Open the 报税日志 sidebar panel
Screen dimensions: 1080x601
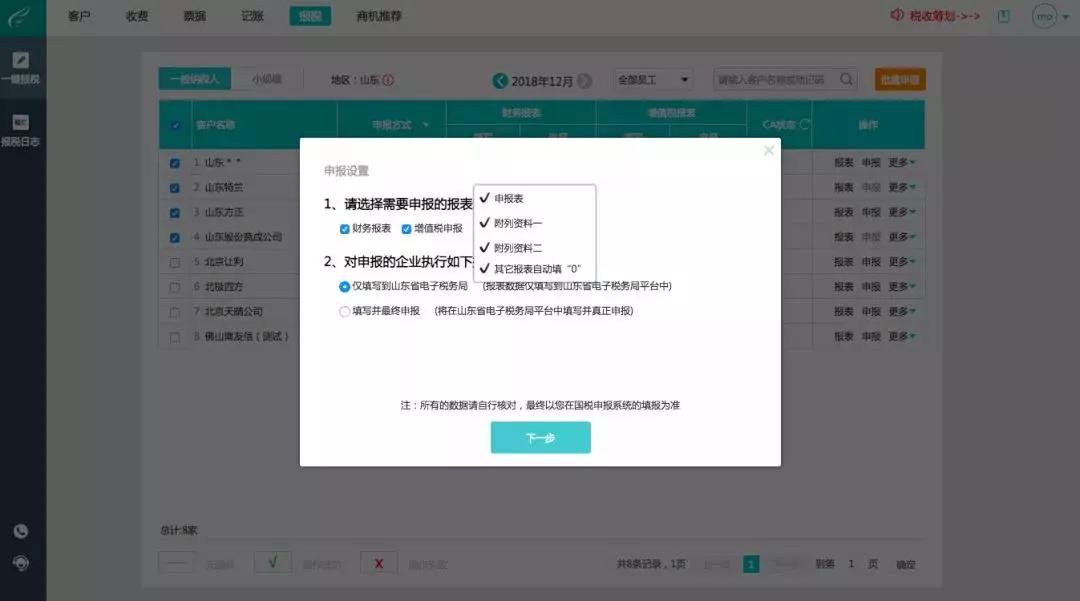[x=21, y=128]
